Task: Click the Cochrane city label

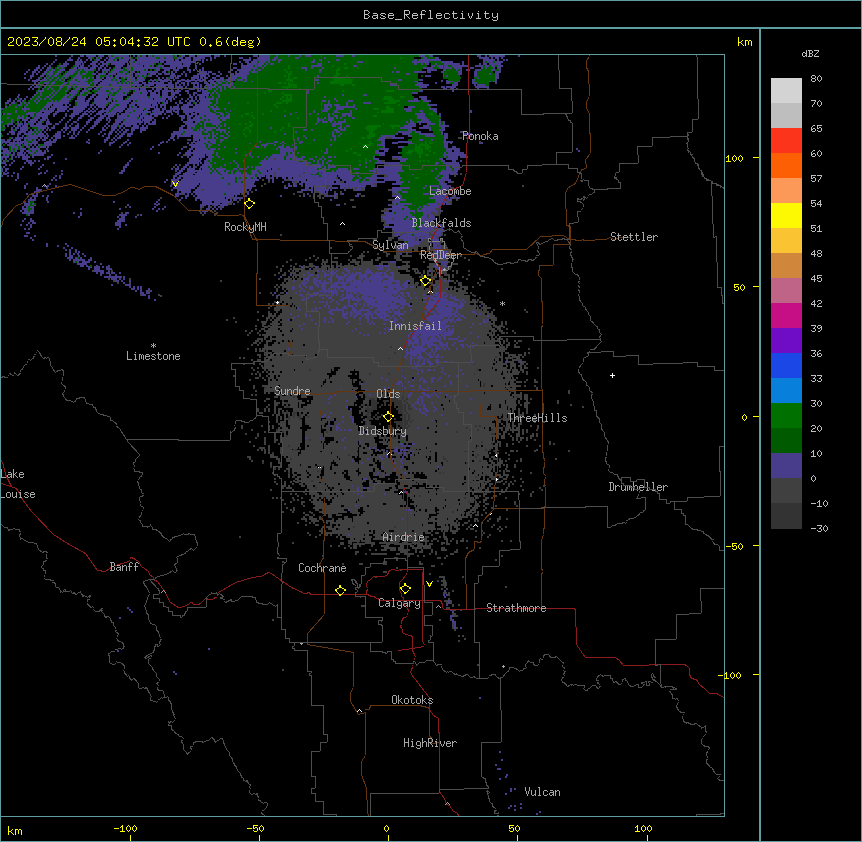Action: point(322,568)
